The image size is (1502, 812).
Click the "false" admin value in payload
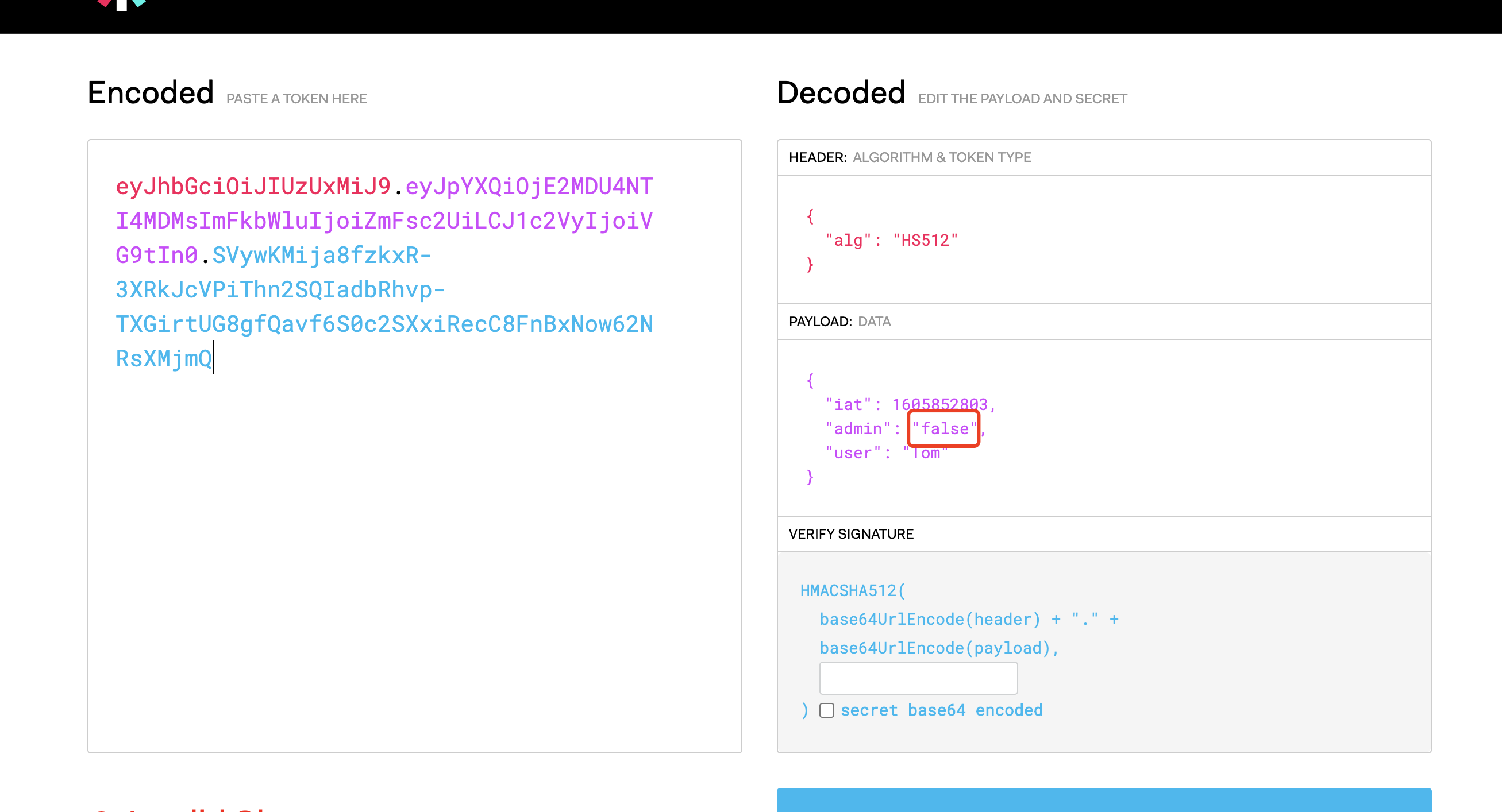[x=943, y=428]
